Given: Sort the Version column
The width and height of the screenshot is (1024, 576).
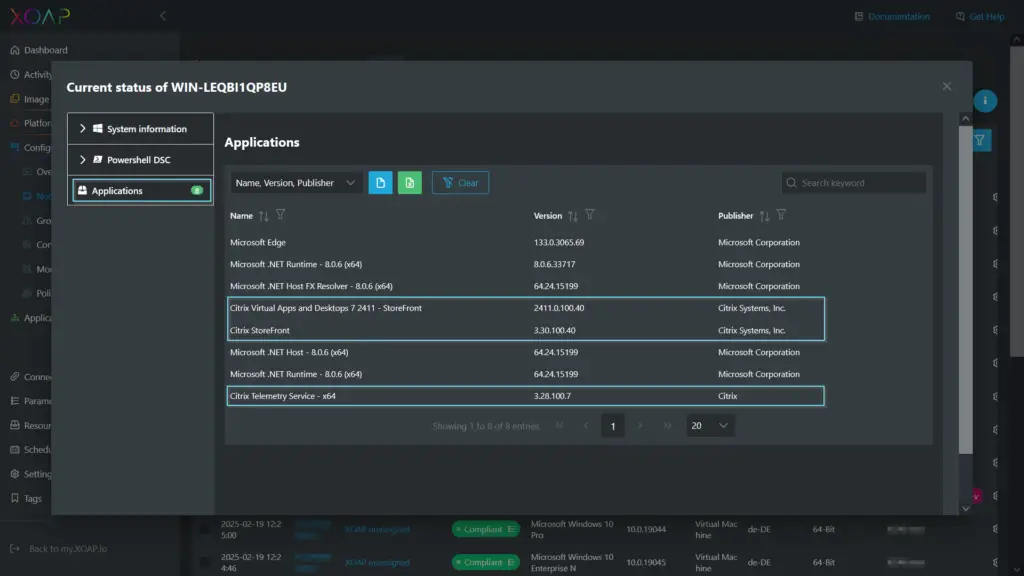Looking at the screenshot, I should [570, 215].
